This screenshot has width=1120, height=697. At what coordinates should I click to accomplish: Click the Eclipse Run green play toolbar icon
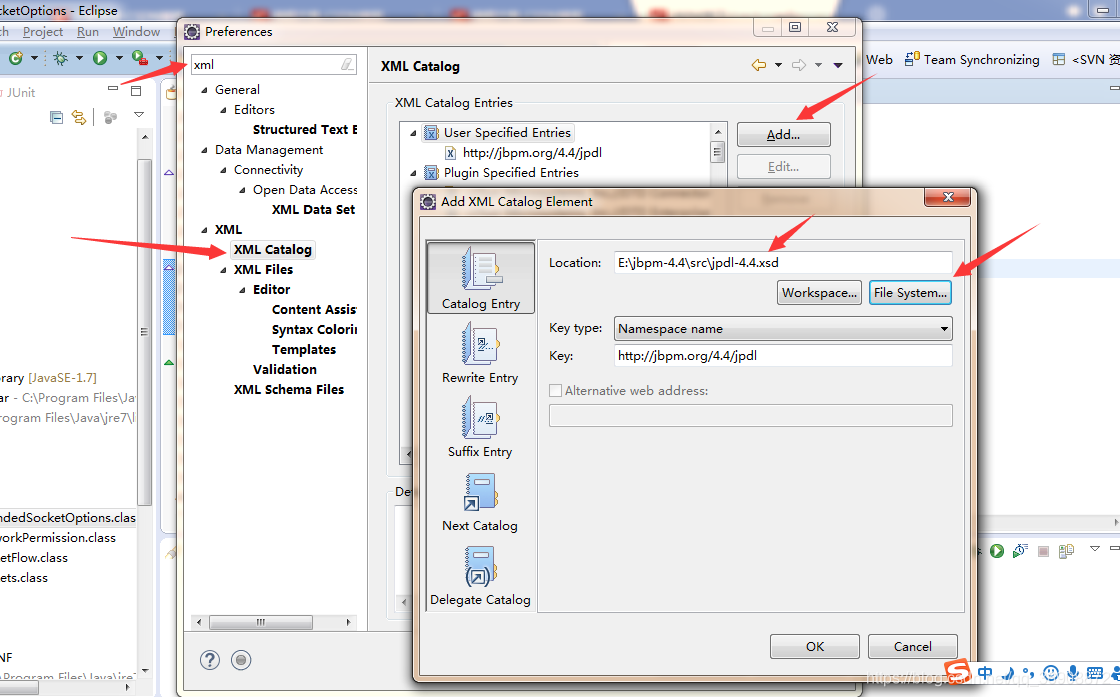point(100,58)
